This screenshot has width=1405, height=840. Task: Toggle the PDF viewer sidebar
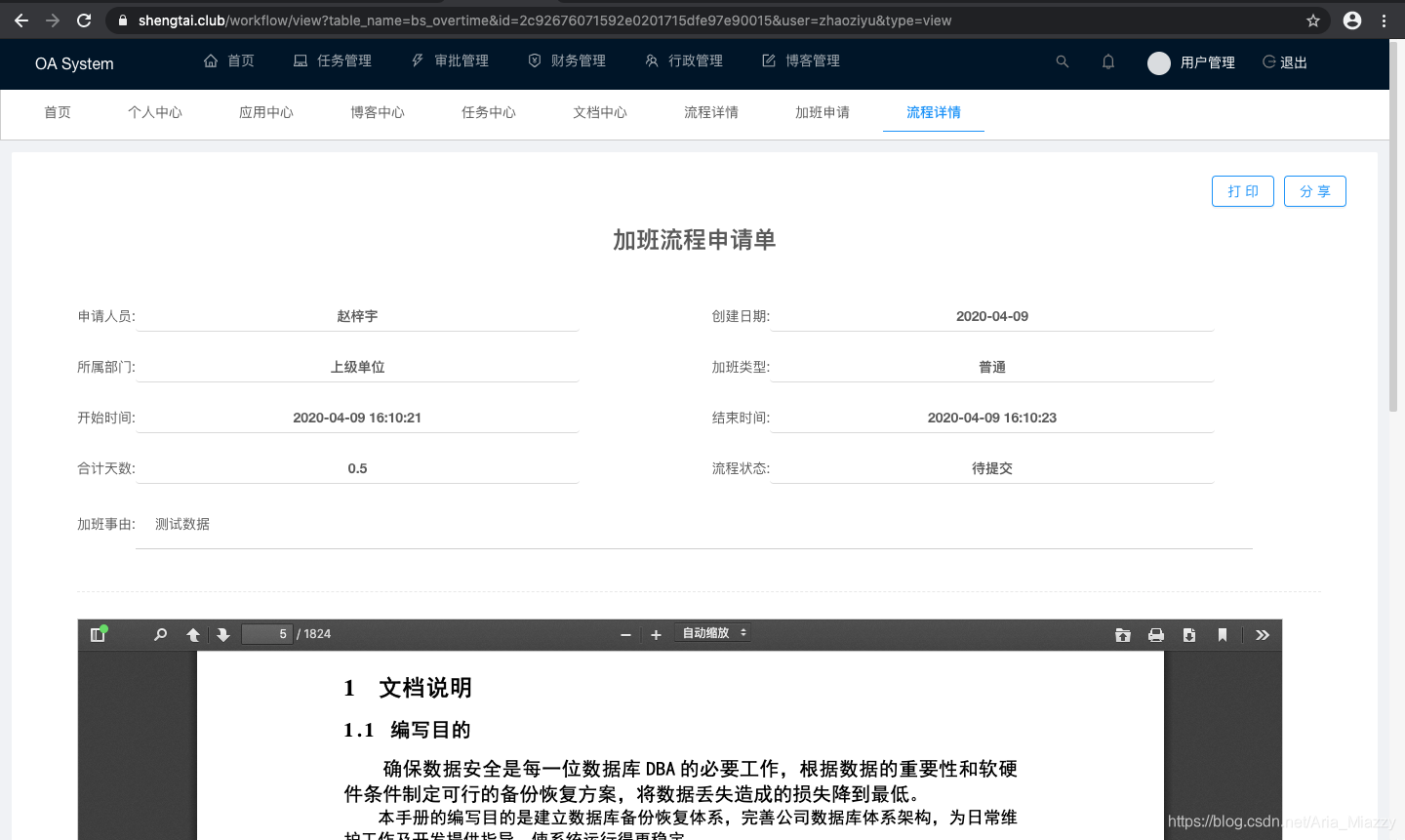click(x=98, y=634)
